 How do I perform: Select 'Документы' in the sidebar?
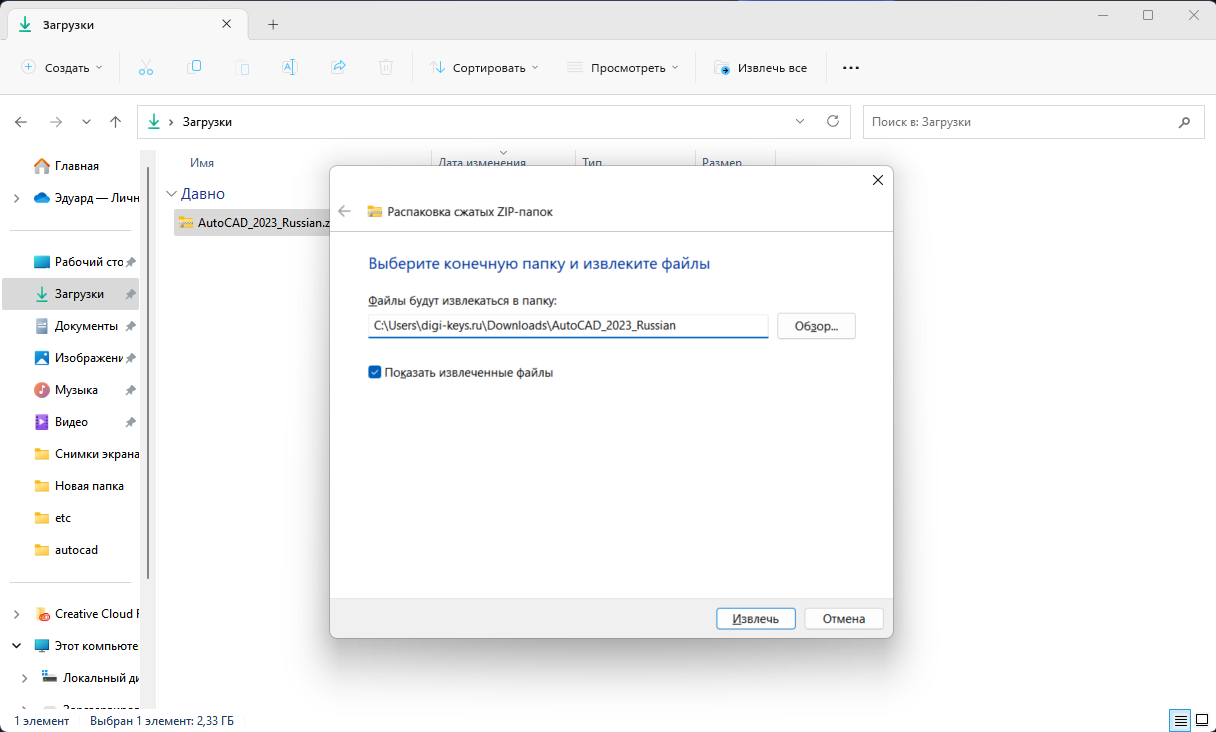85,326
